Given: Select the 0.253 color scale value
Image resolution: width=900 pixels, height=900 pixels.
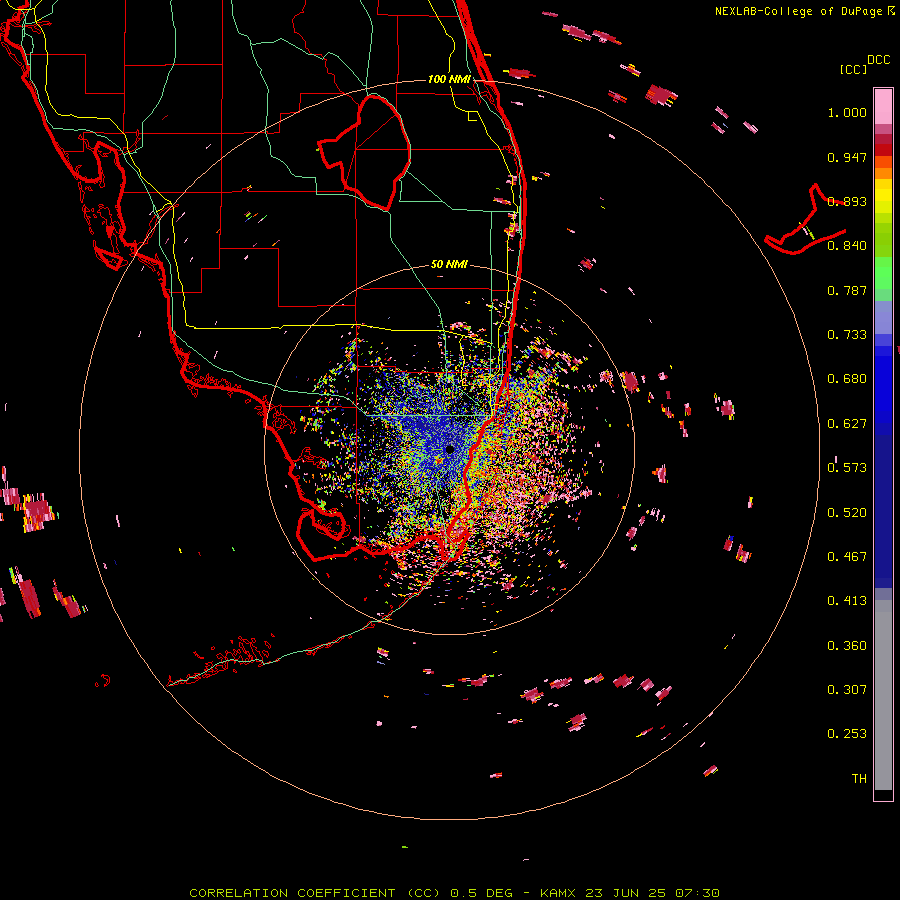Looking at the screenshot, I should coord(847,734).
